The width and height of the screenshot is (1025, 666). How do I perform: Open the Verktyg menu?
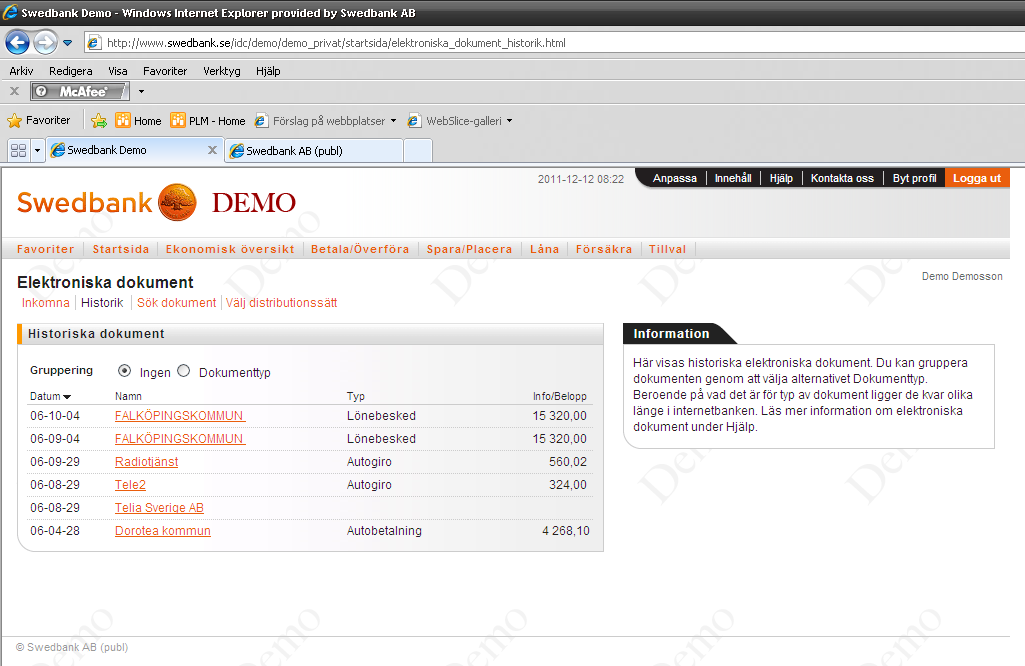click(222, 71)
